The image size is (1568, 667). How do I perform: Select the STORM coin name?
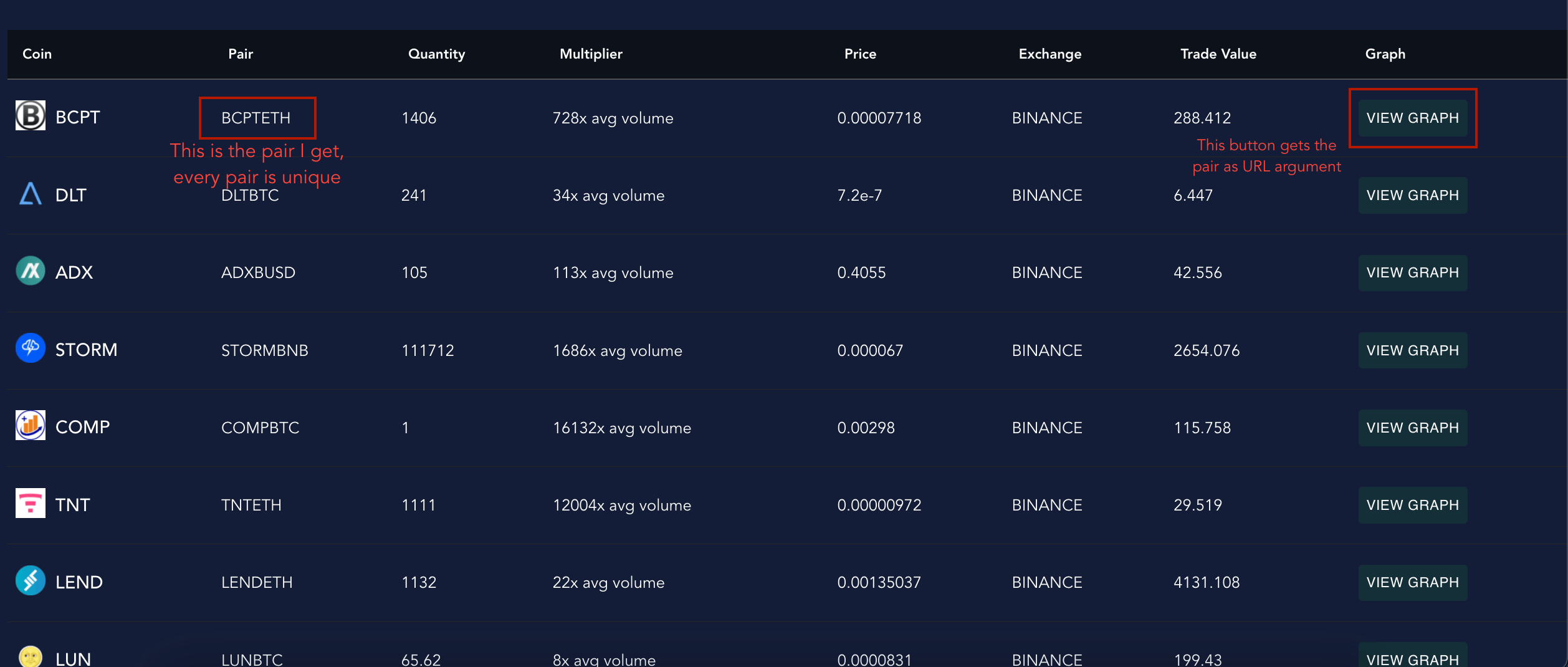coord(87,350)
